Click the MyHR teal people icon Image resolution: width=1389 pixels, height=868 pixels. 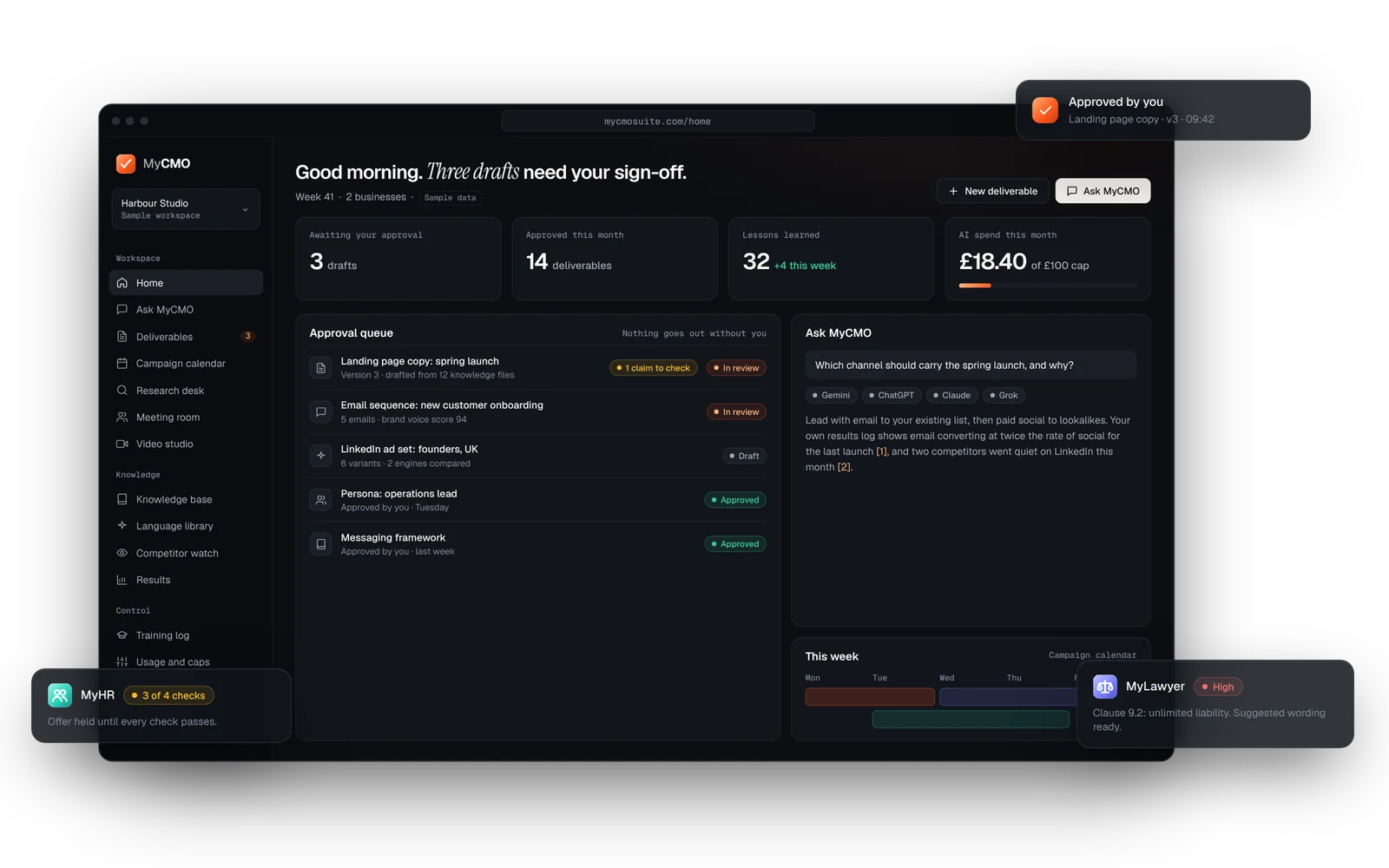click(x=60, y=695)
